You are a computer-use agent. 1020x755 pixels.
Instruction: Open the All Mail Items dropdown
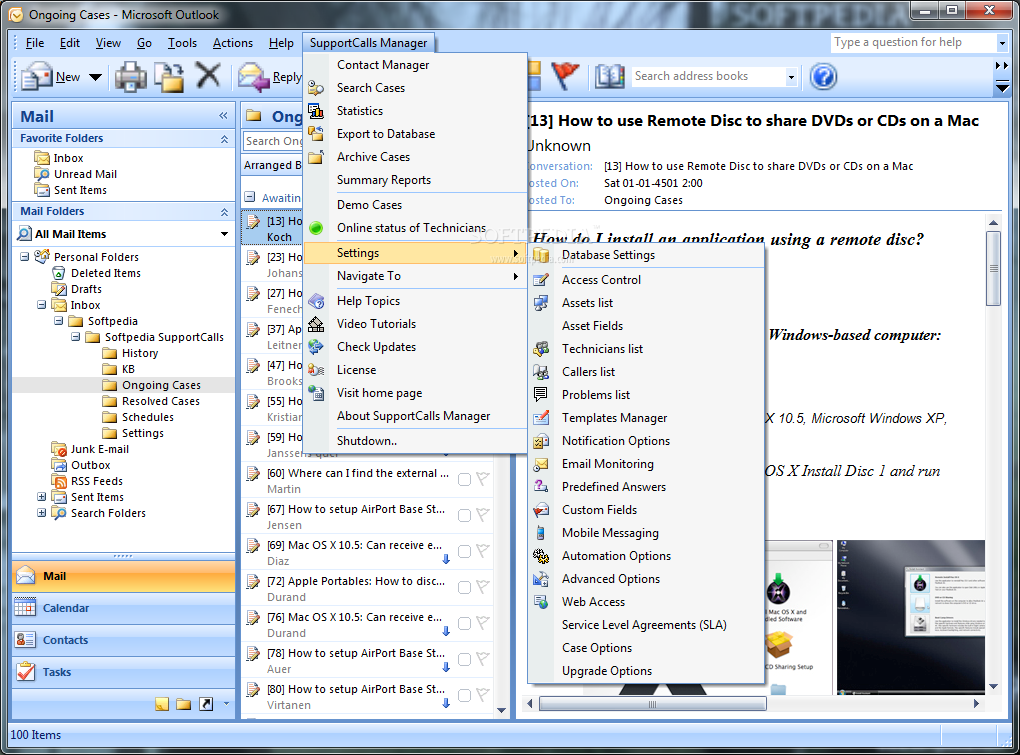click(224, 234)
